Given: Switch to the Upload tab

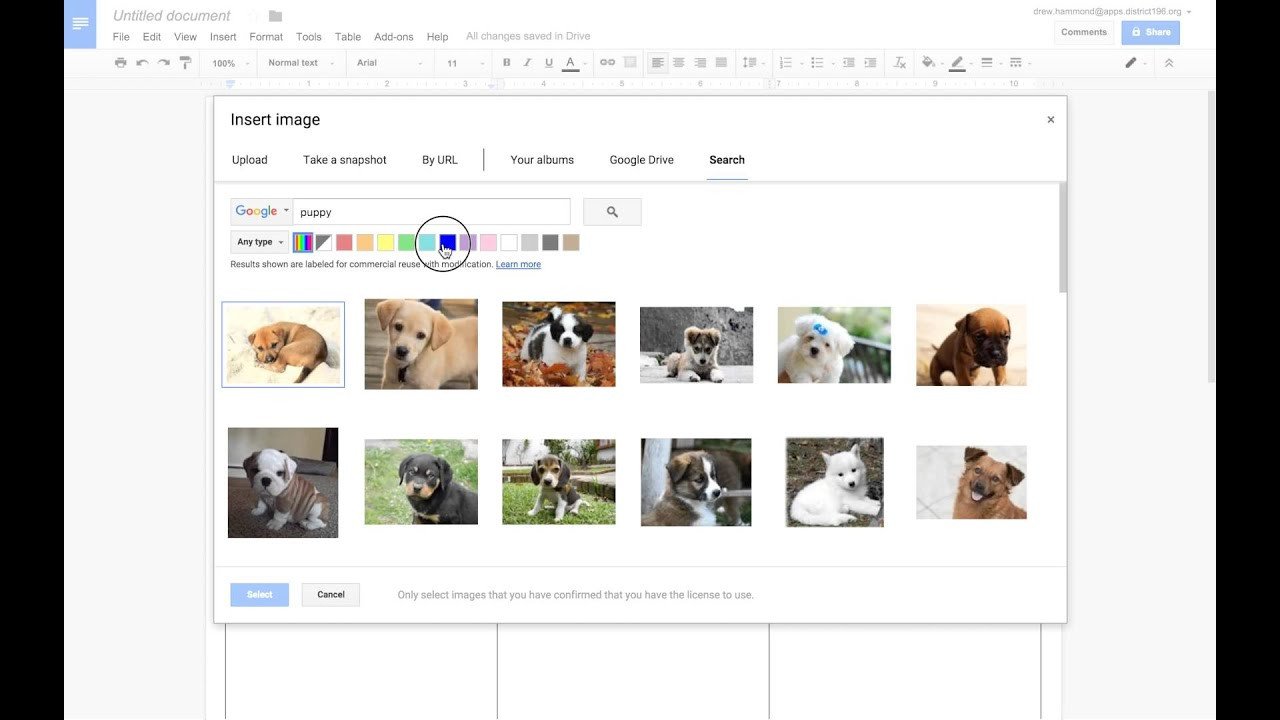Looking at the screenshot, I should coord(250,160).
